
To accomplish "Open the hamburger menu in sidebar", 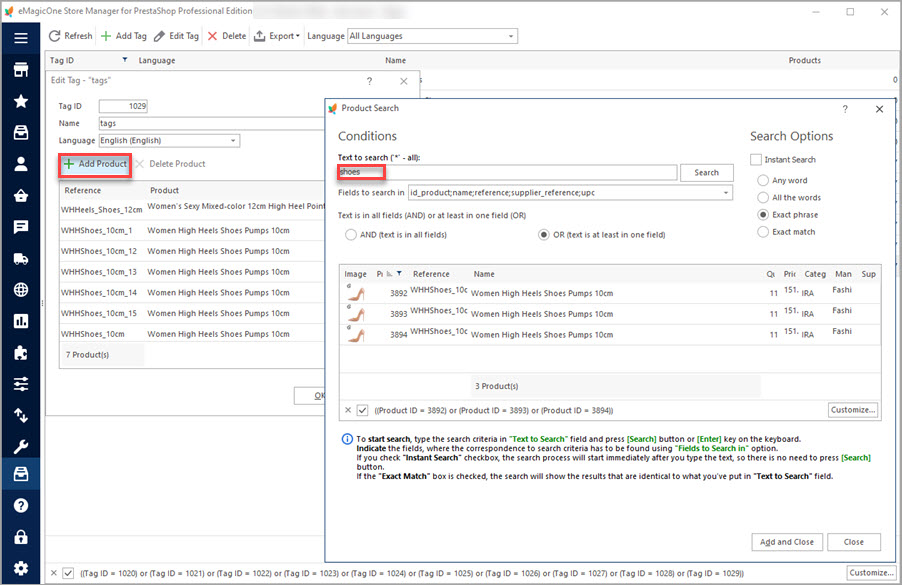I will [x=21, y=38].
